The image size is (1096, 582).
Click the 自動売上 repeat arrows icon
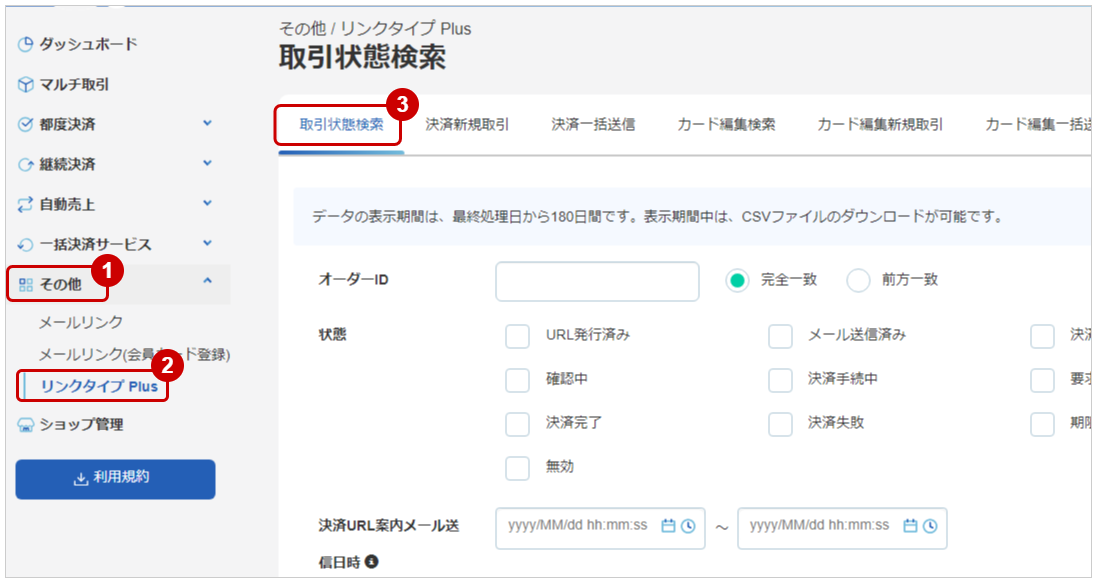pyautogui.click(x=25, y=205)
